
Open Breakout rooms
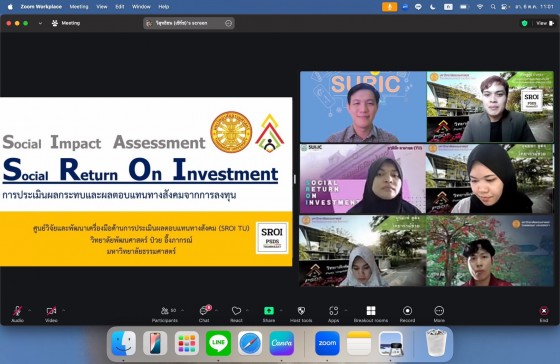point(371,314)
